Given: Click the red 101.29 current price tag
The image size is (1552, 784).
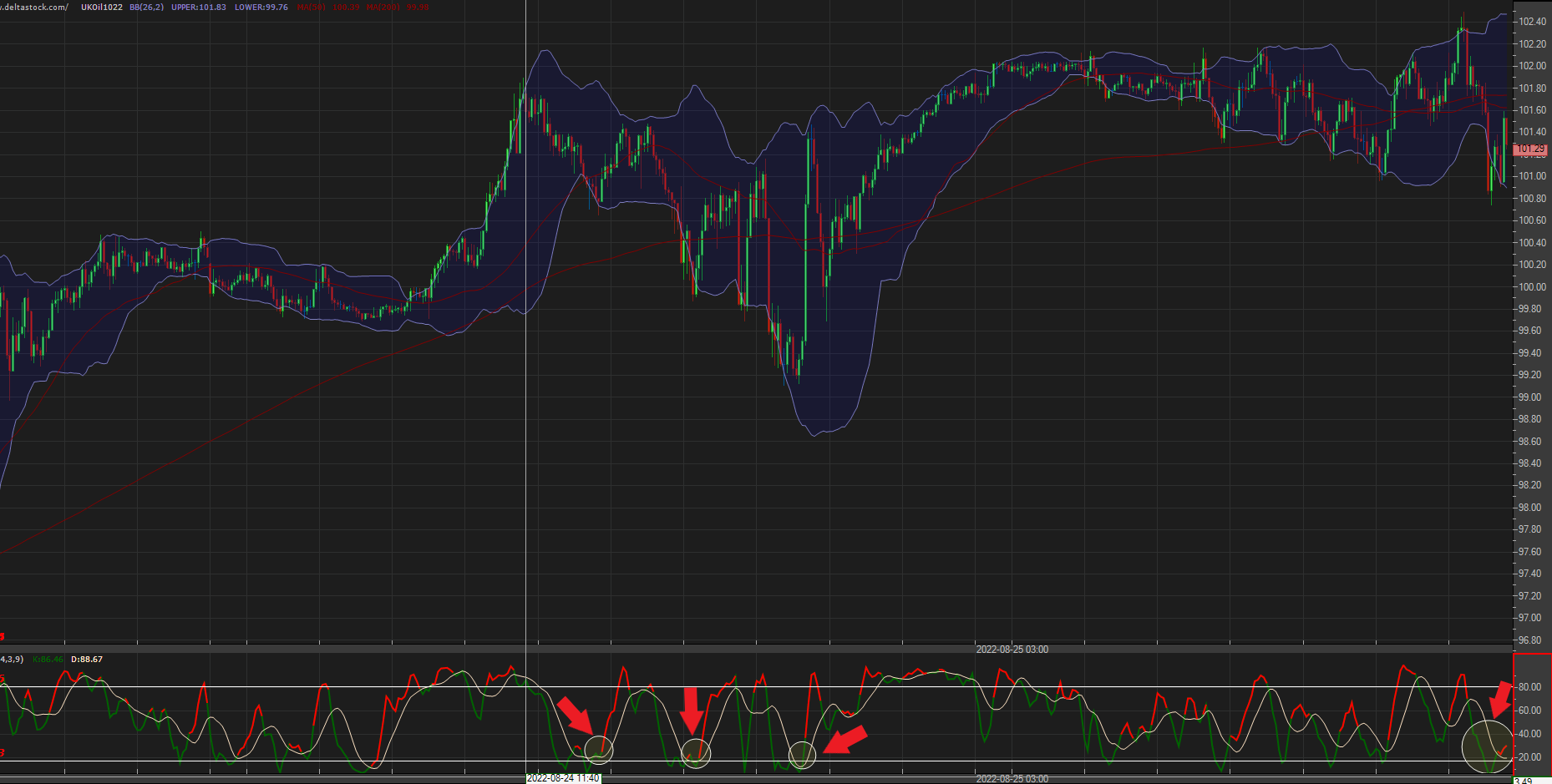Looking at the screenshot, I should tap(1530, 149).
